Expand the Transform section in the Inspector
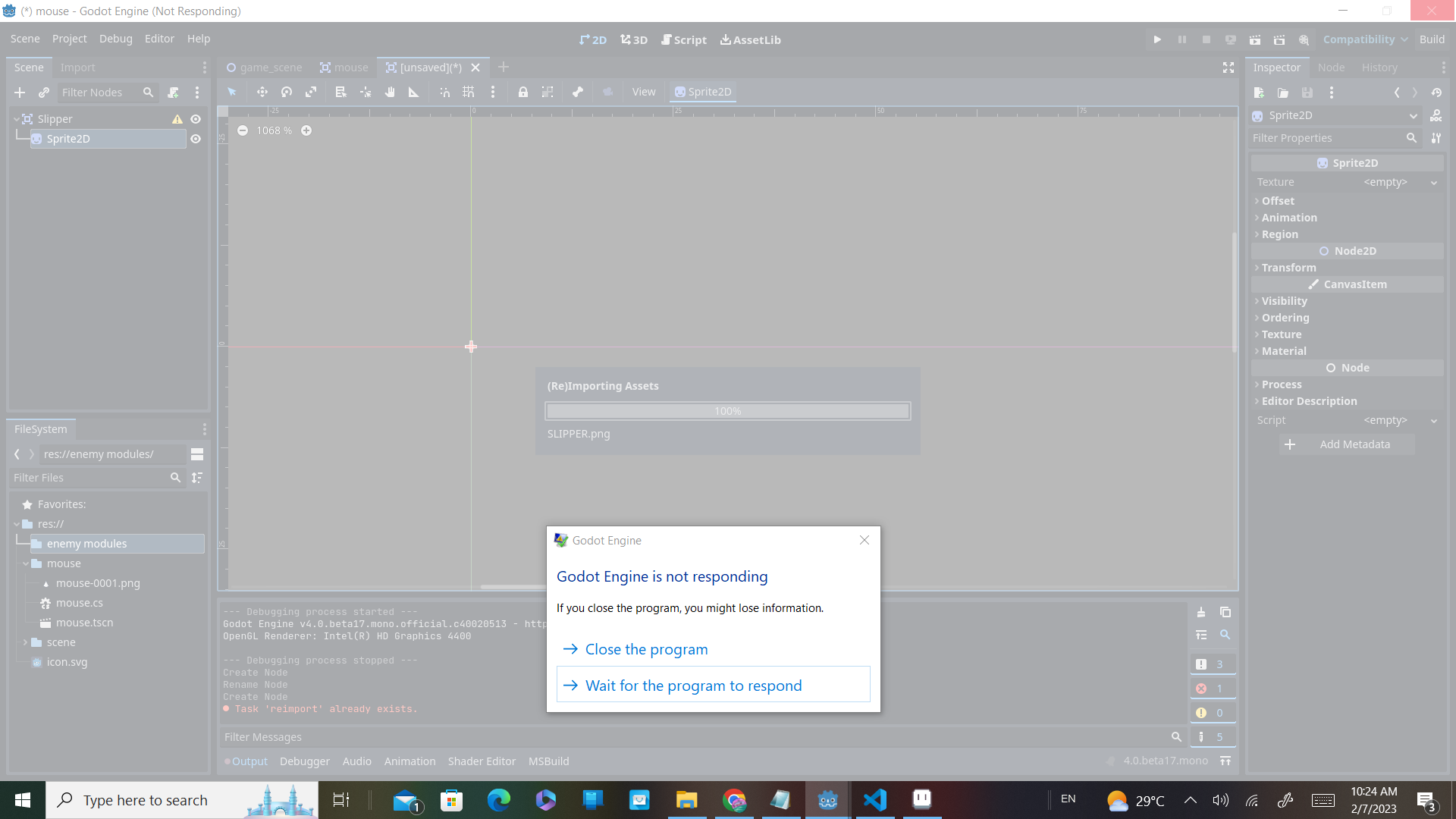 pos(1289,268)
